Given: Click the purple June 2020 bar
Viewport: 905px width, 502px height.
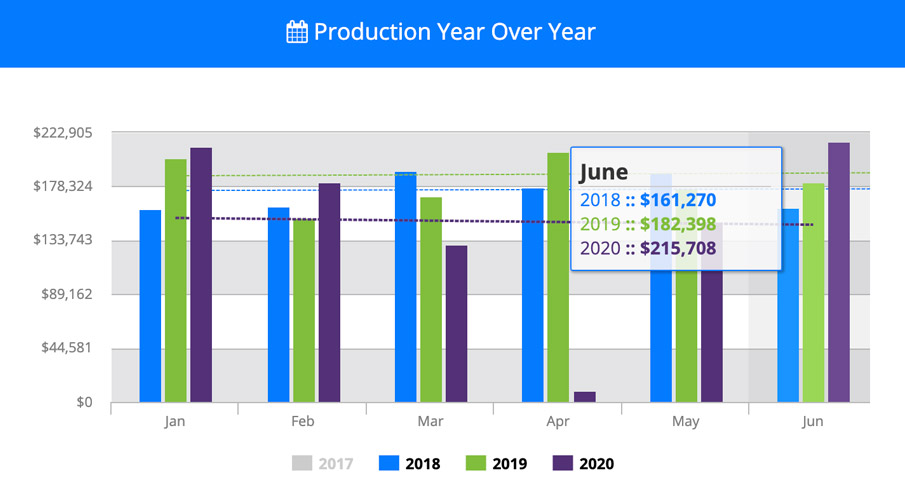Looking at the screenshot, I should point(839,273).
